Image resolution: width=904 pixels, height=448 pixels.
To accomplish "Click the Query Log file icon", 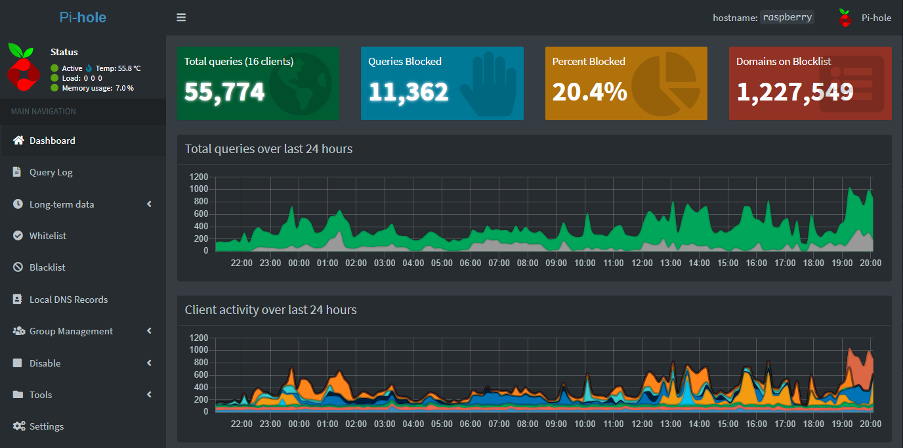I will pyautogui.click(x=17, y=172).
